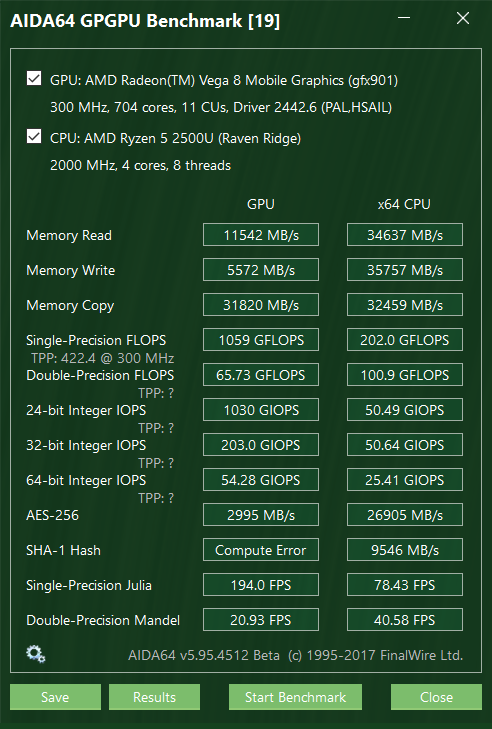
Task: Uncheck the AMD Radeon Vega 8 GPU checkbox
Action: [x=34, y=79]
